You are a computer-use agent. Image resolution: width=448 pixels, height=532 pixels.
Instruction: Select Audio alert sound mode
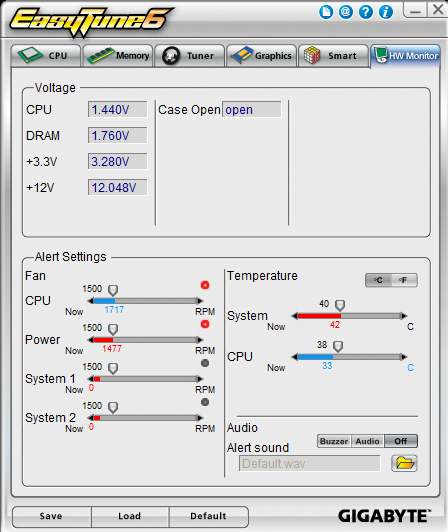tap(367, 441)
